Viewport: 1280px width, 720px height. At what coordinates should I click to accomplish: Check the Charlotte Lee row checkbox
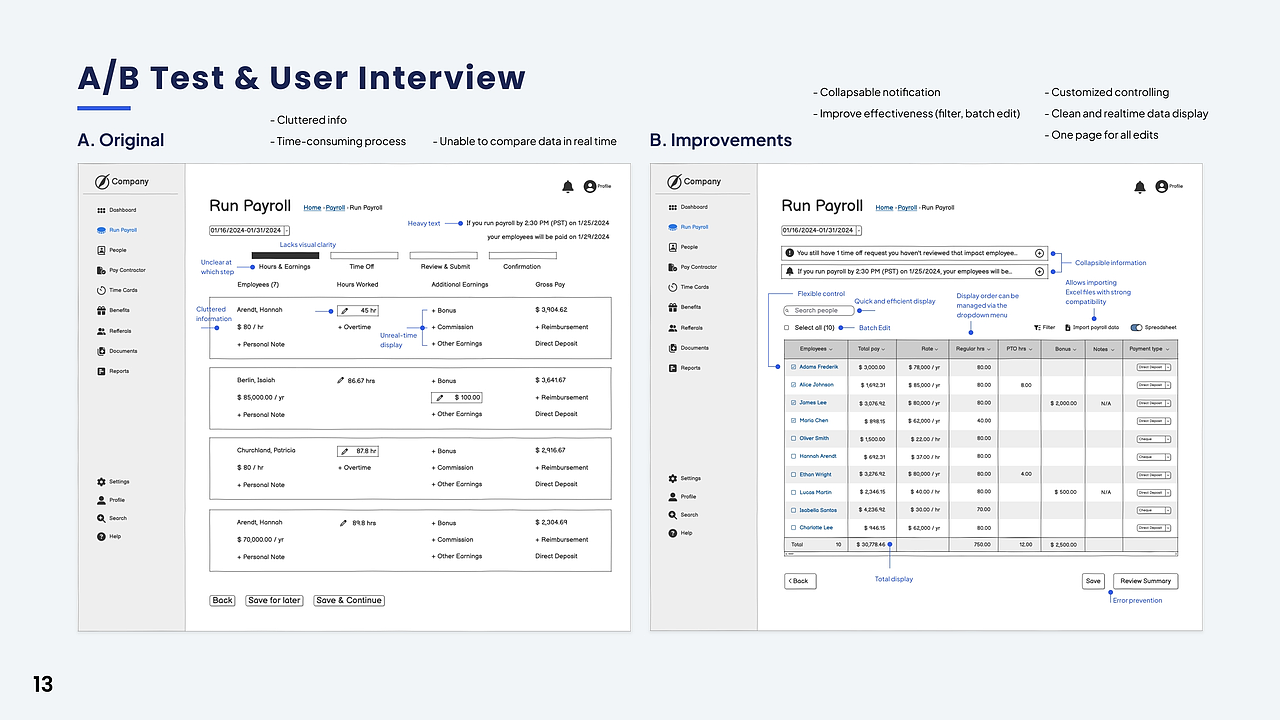point(794,528)
